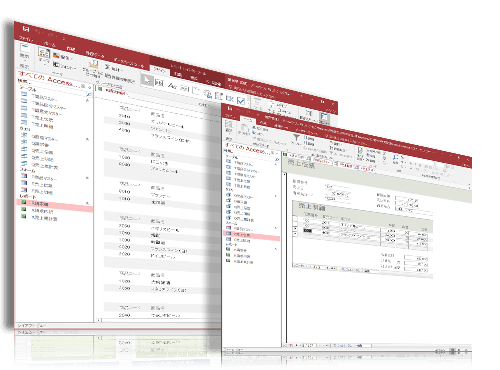Click the 表示 view button in the back window ribbon
This screenshot has height=370, width=500.
tap(25, 52)
